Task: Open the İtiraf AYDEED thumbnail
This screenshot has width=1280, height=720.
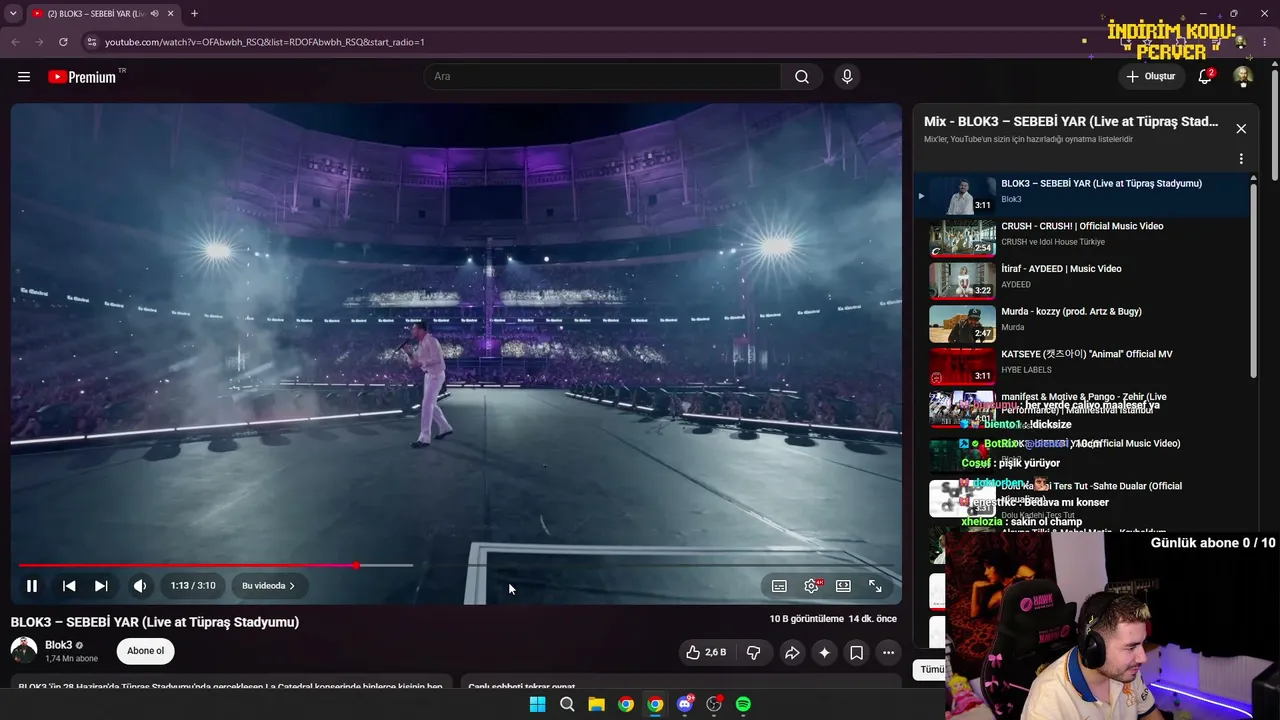Action: click(962, 281)
